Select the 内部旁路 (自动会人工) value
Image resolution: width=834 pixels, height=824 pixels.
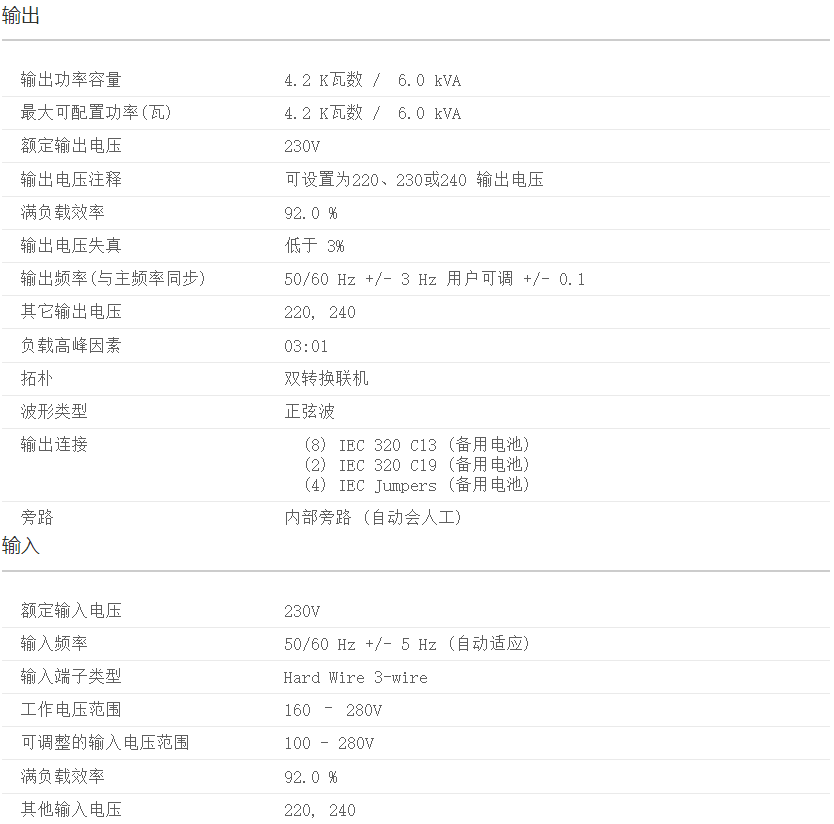tap(373, 518)
